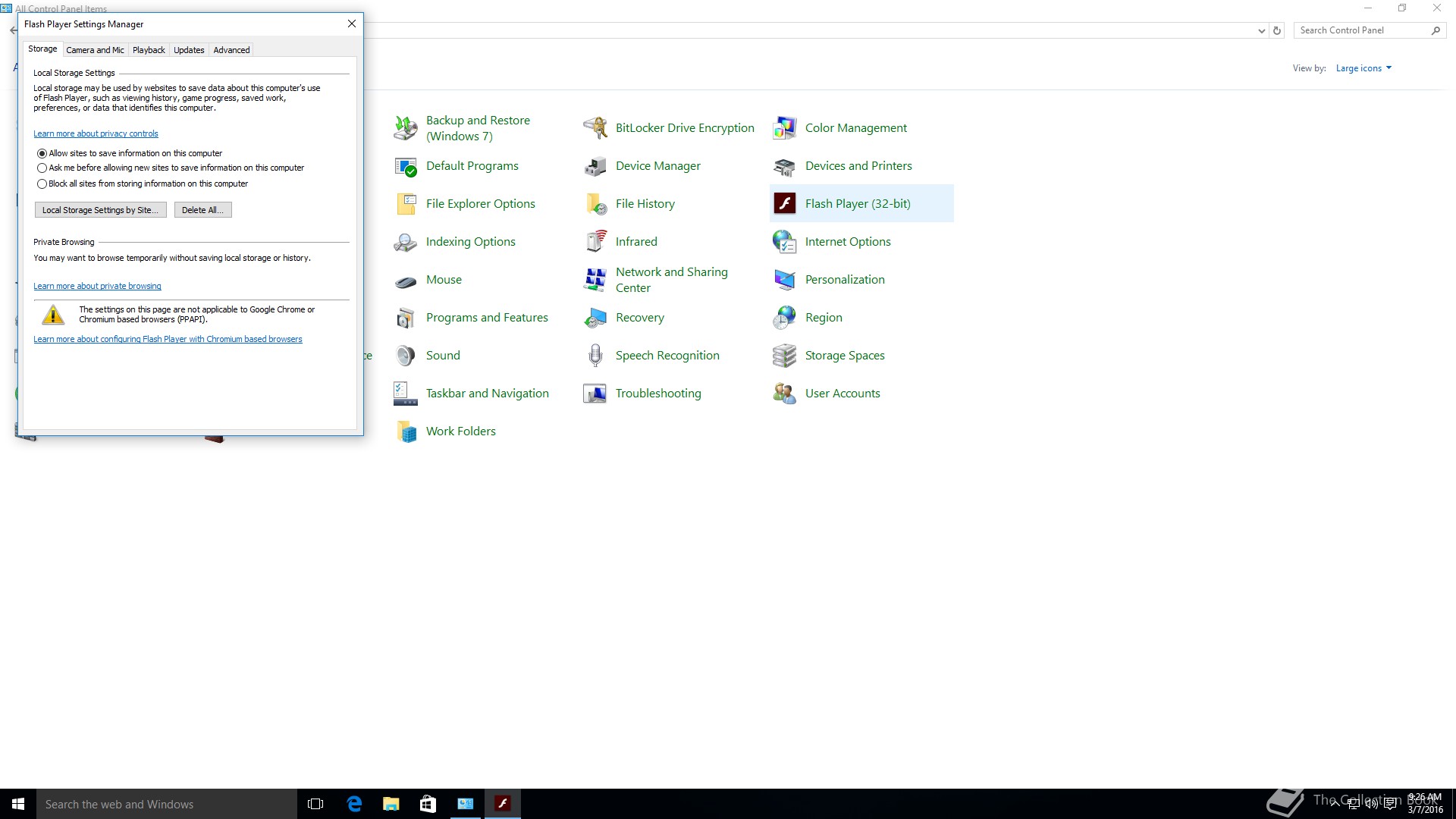Switch to Playback tab

149,50
